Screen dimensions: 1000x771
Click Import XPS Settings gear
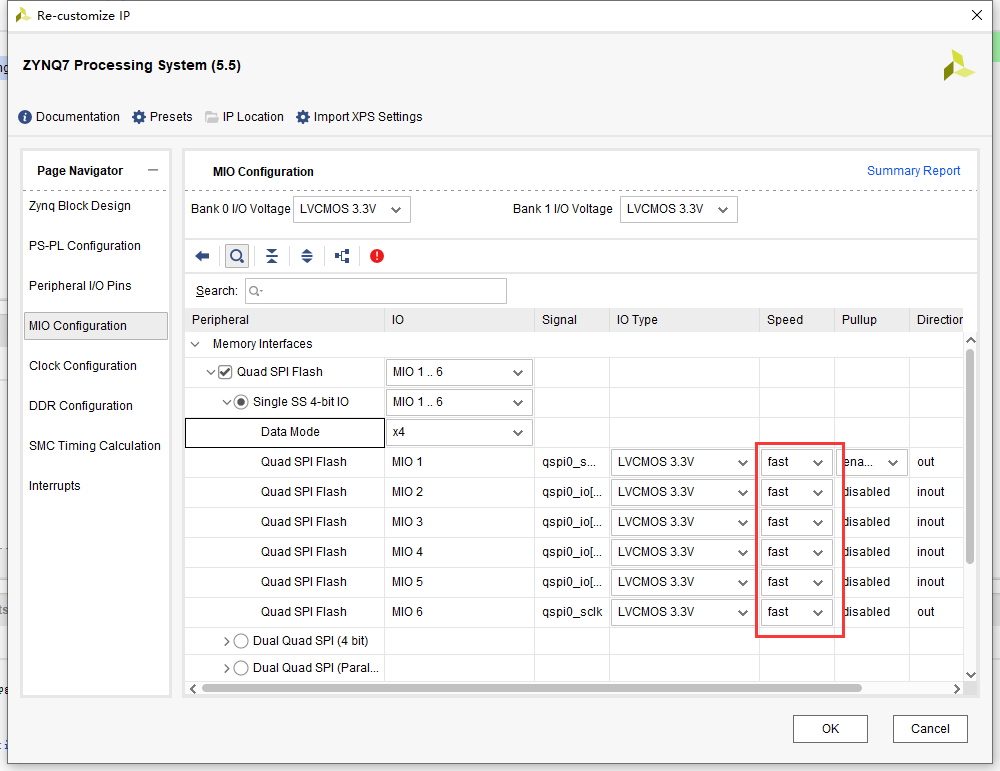[x=359, y=117]
